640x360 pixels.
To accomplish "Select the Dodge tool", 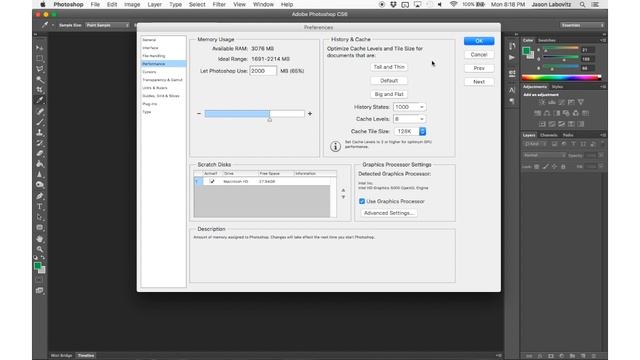I will (x=40, y=185).
